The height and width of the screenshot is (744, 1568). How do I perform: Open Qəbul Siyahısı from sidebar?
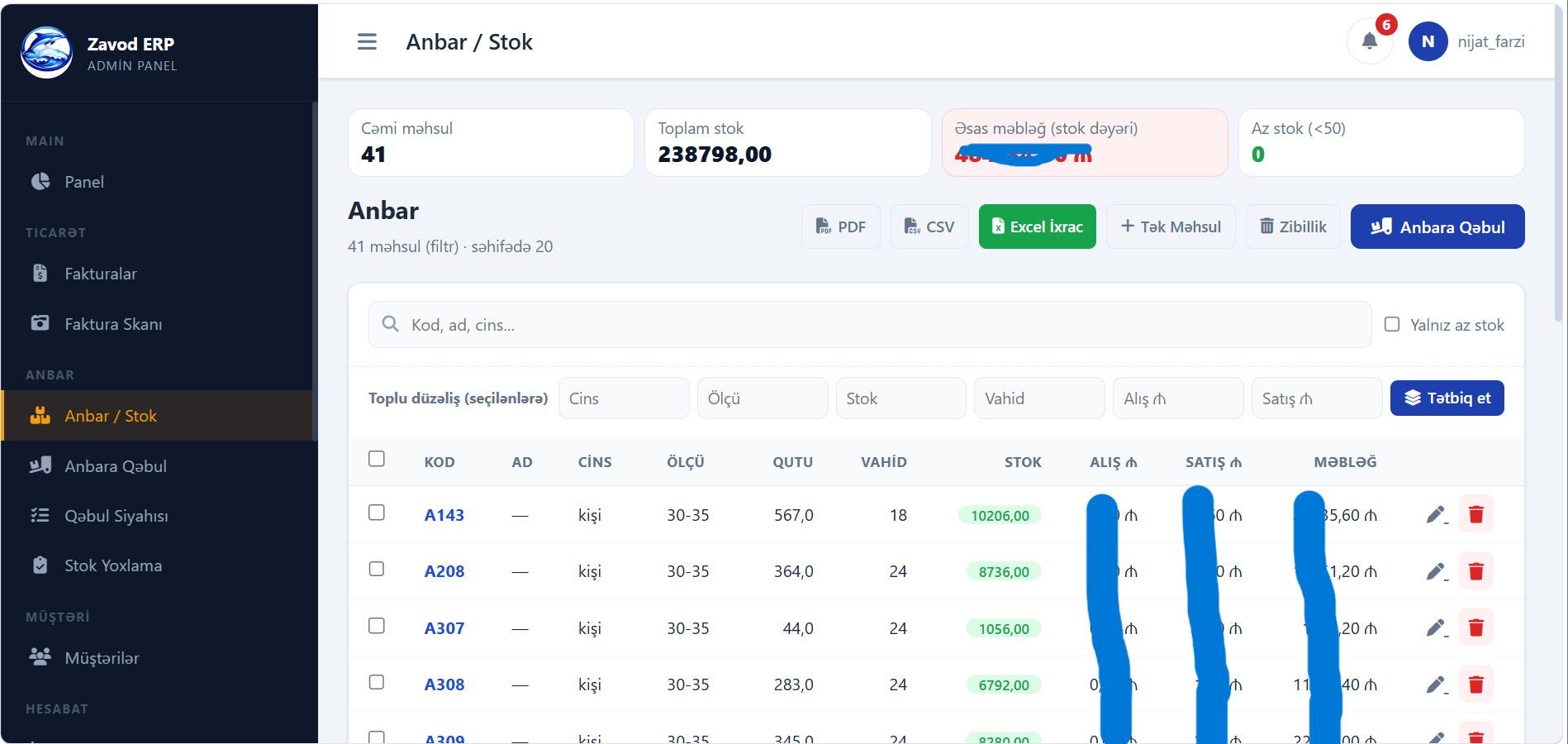(116, 516)
